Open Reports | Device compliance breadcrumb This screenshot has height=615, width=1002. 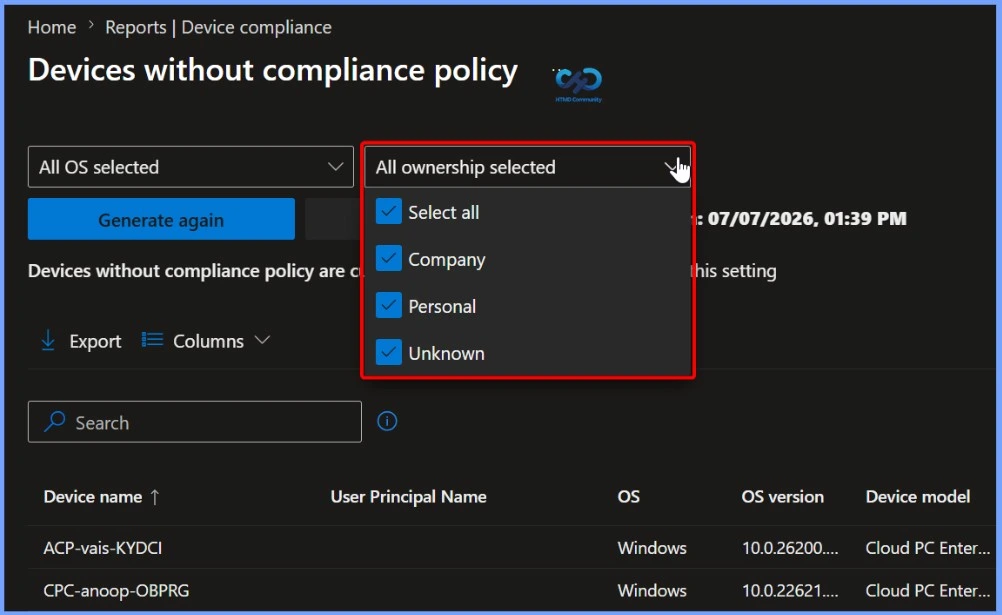click(218, 27)
